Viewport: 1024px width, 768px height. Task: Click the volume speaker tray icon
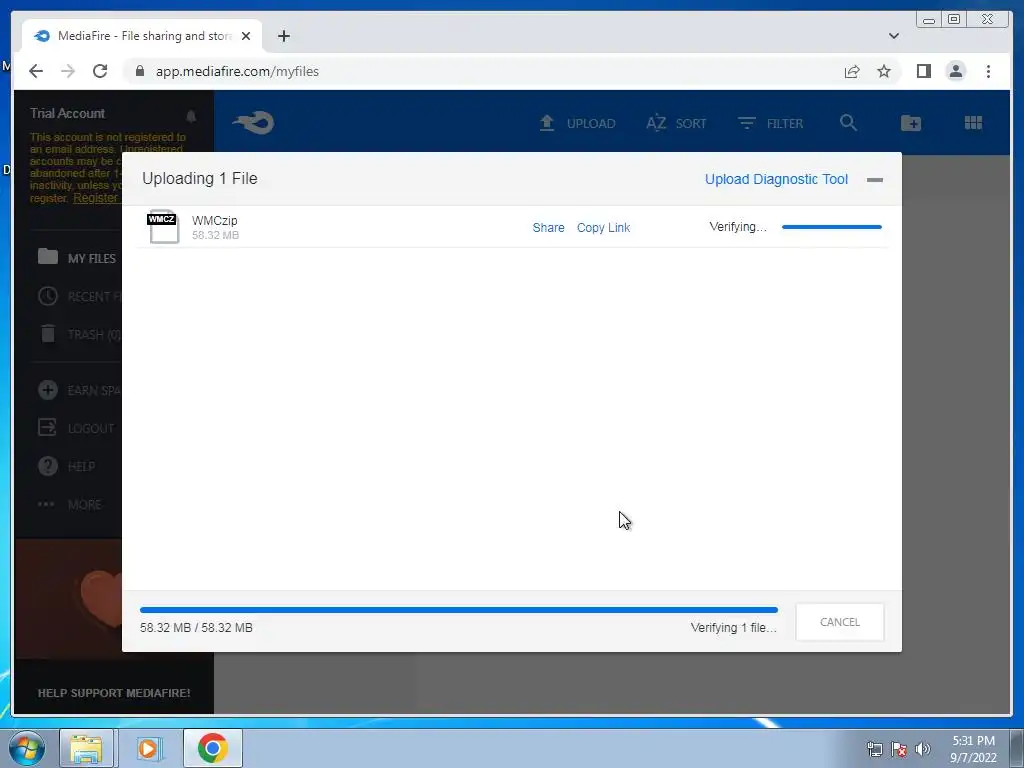(x=923, y=749)
